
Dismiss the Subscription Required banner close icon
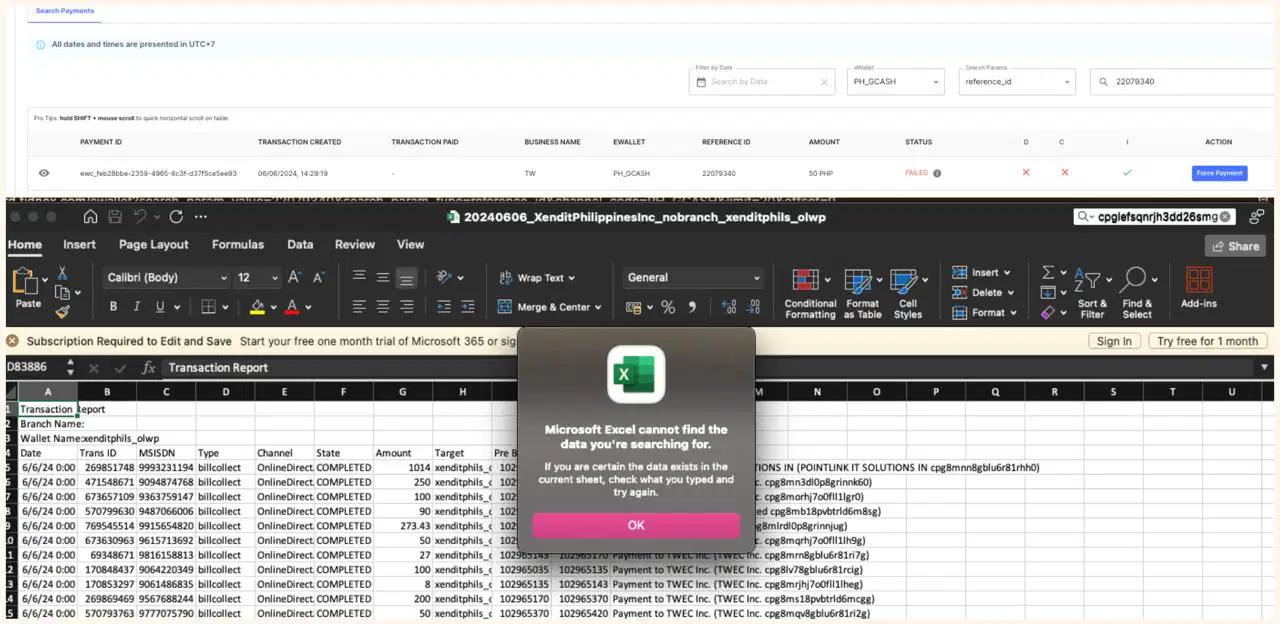click(13, 341)
